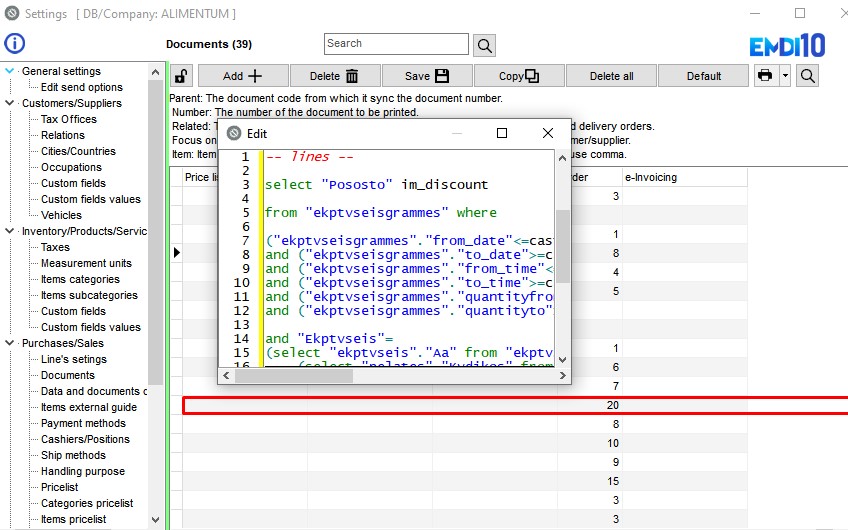This screenshot has height=530, width=848.
Task: Click the Edit dialog horizontal scroll-left arrow
Action: [226, 375]
